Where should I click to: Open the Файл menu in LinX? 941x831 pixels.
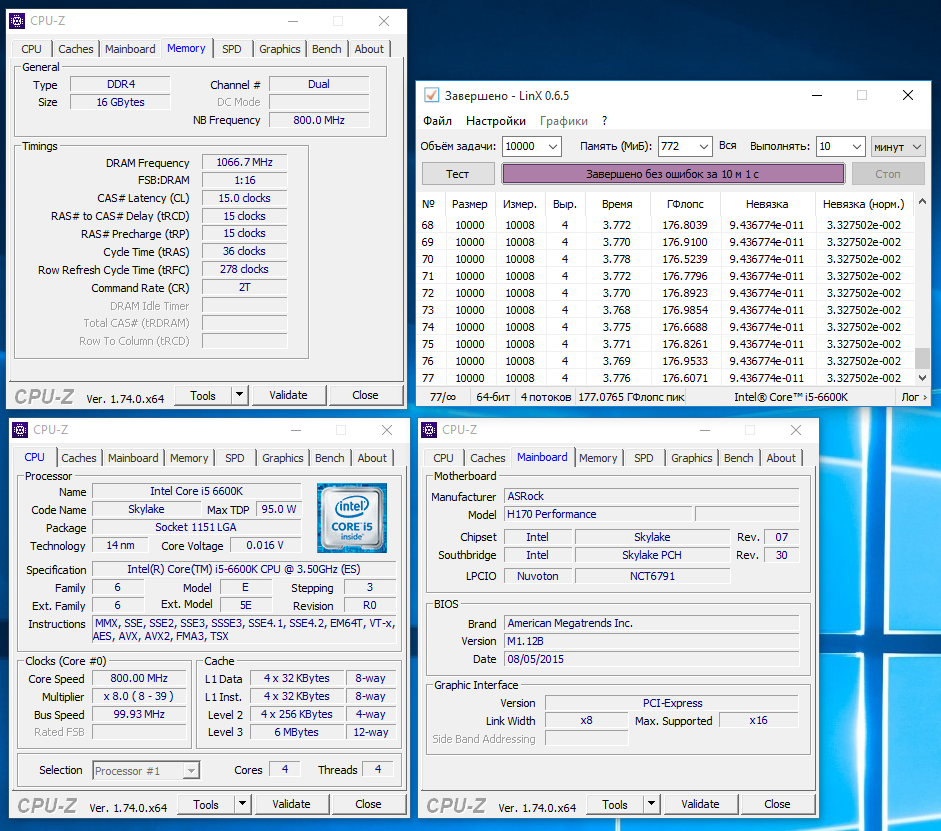437,121
